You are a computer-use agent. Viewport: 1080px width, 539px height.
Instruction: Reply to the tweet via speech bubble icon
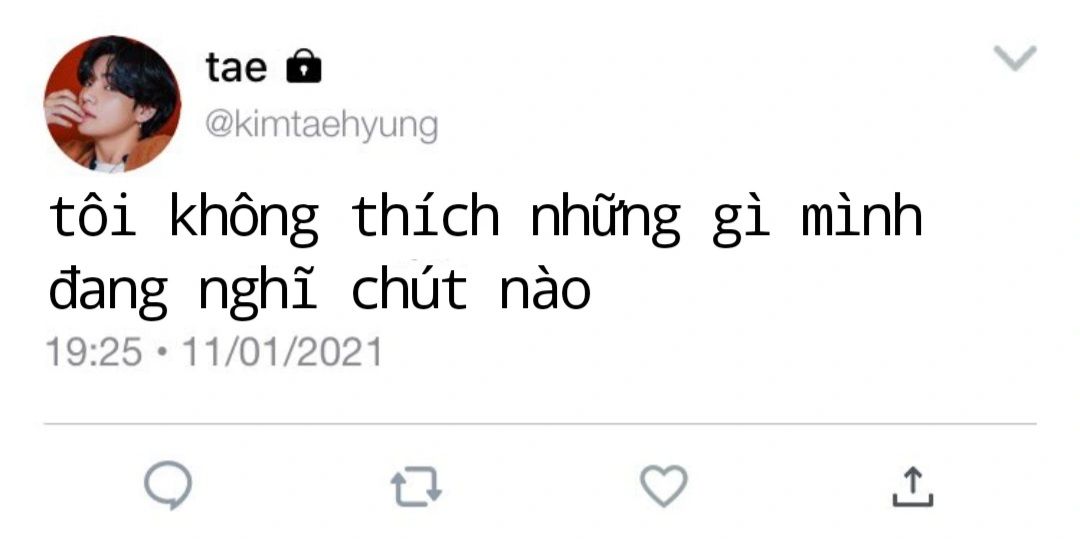pyautogui.click(x=168, y=485)
